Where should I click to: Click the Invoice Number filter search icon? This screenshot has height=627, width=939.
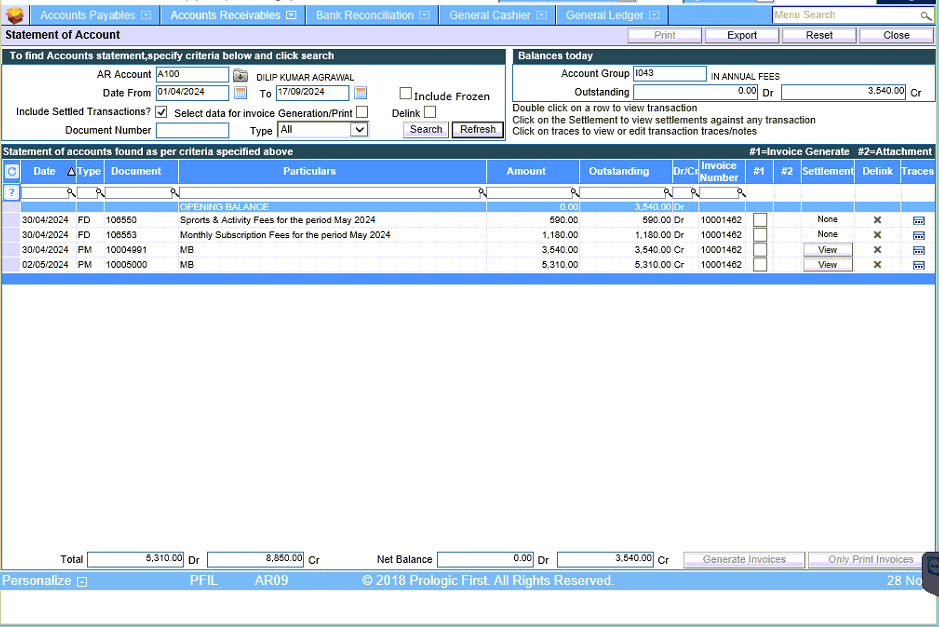click(x=741, y=193)
